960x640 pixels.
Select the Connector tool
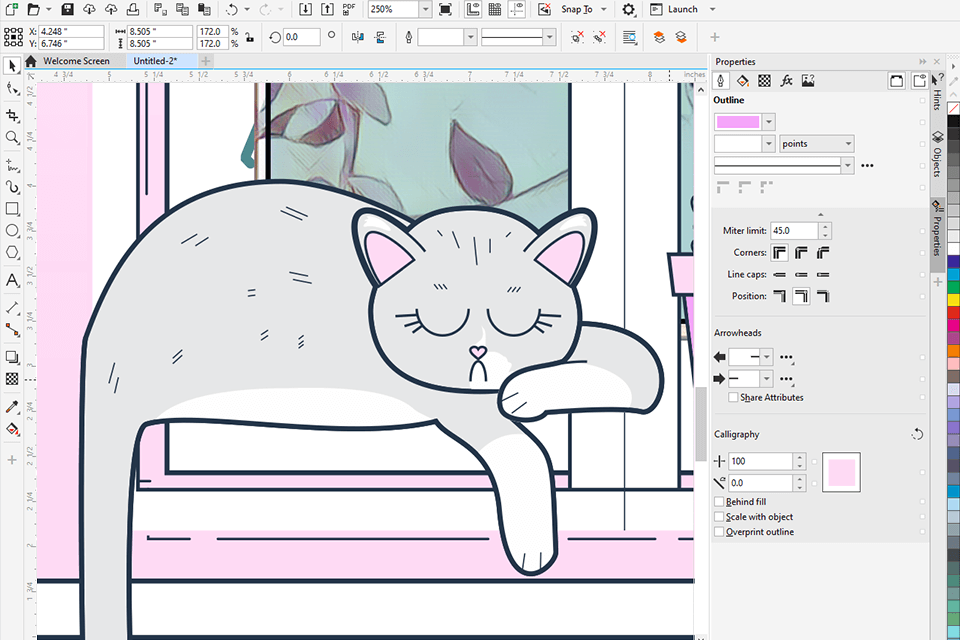(x=12, y=330)
